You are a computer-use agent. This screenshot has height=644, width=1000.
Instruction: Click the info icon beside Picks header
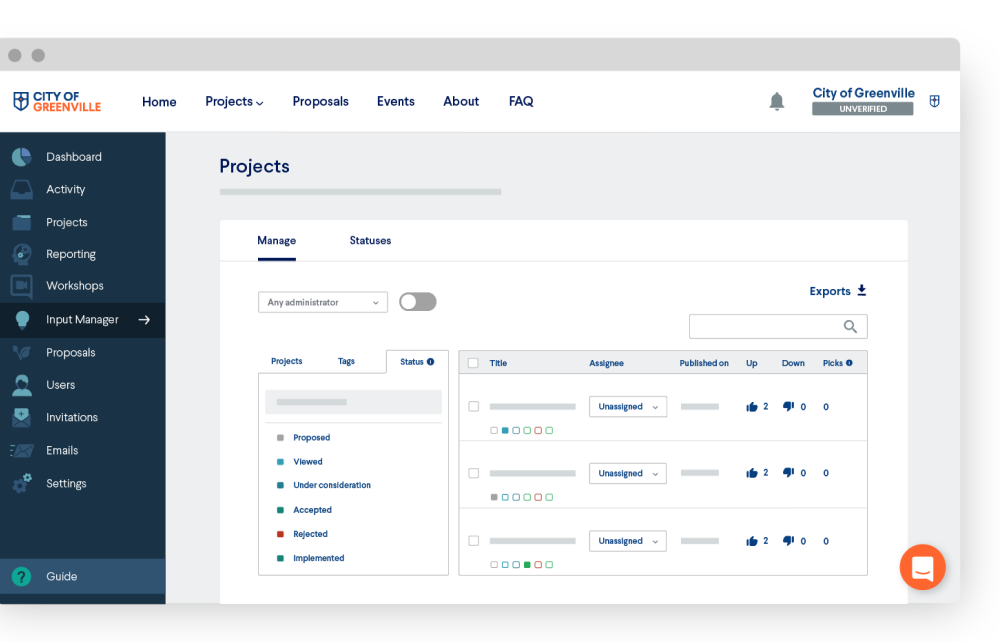click(849, 363)
